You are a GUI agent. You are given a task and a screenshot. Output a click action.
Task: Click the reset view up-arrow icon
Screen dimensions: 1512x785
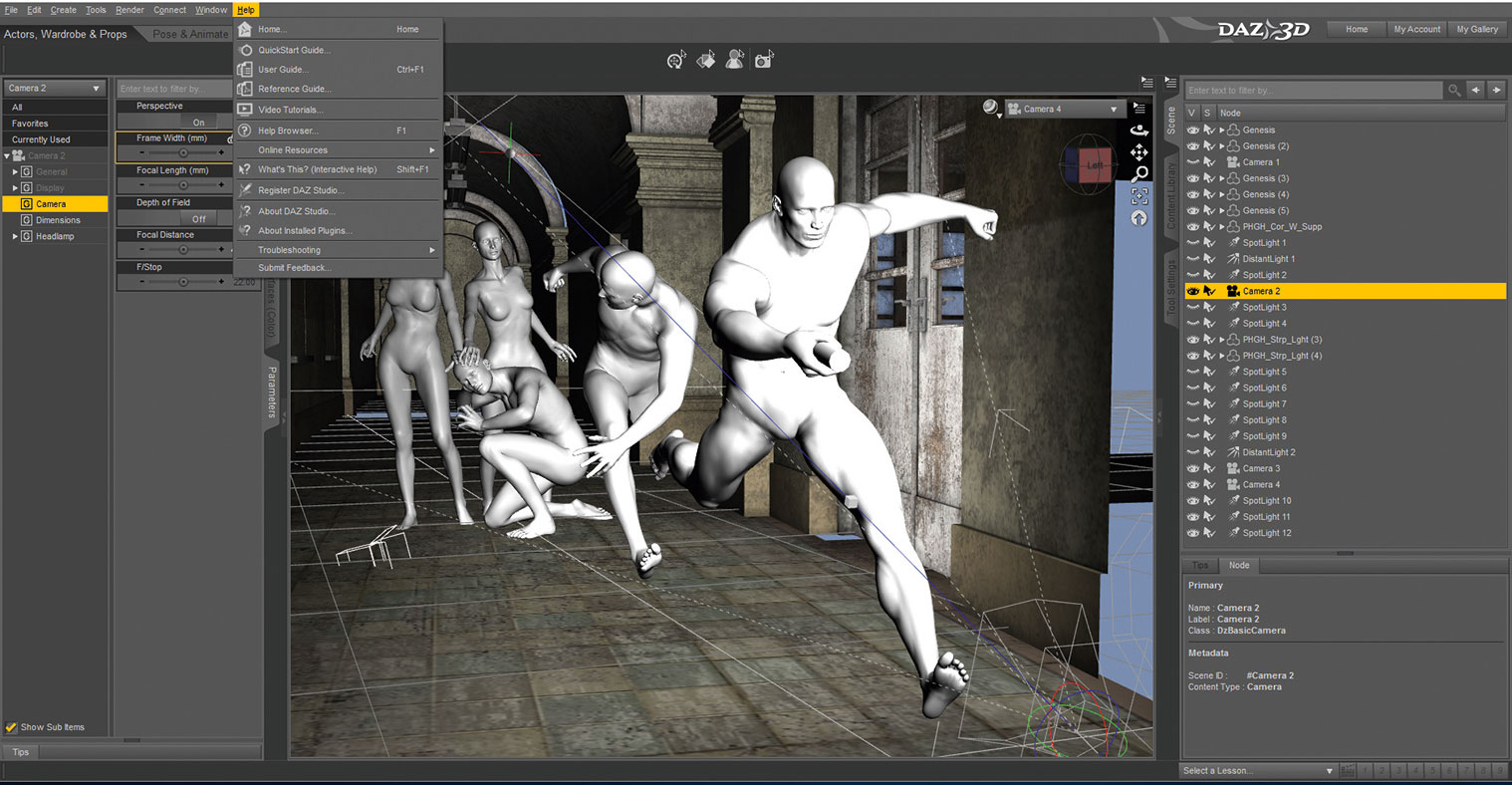click(1139, 218)
